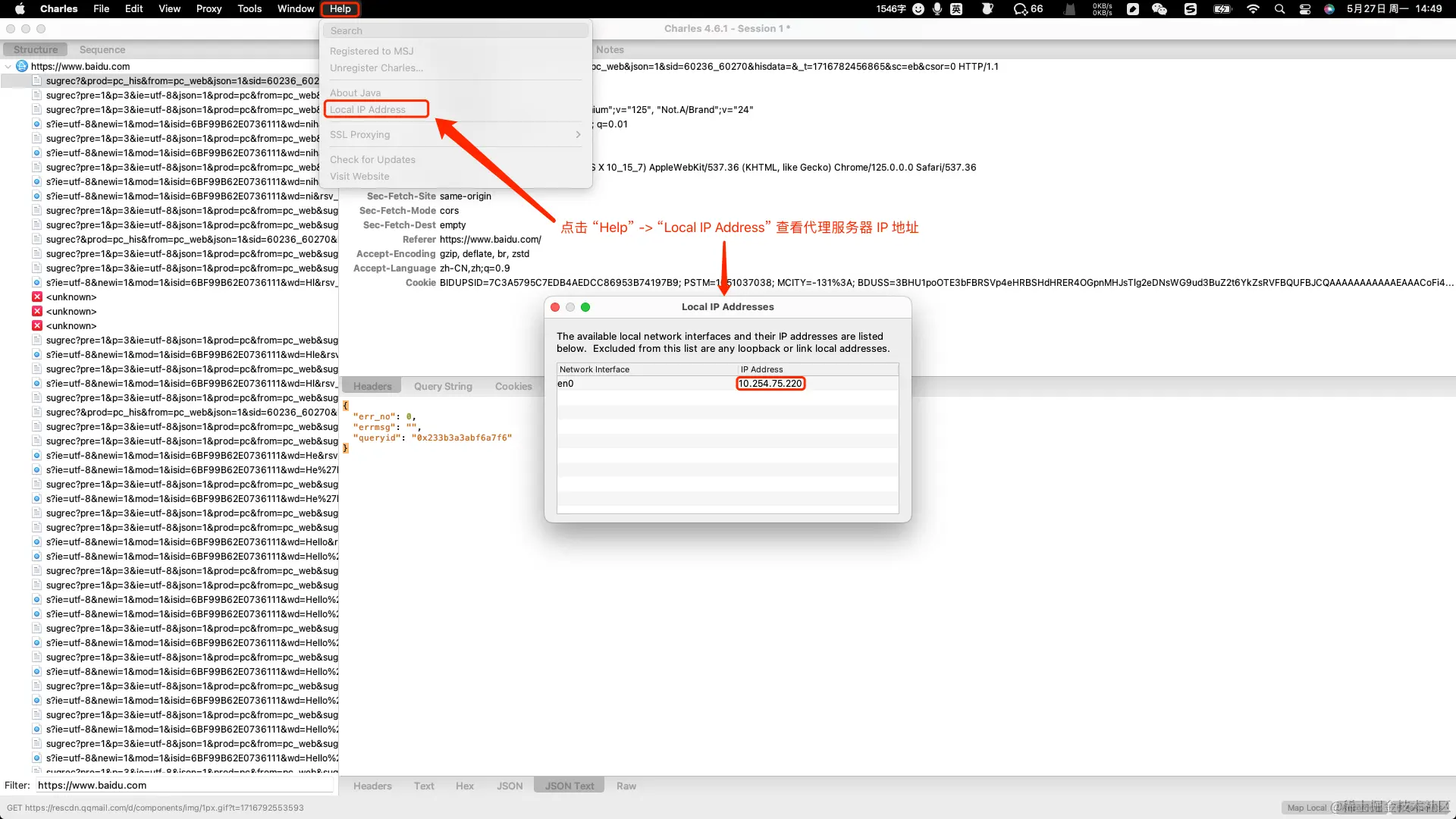
Task: Open the File menu
Action: (x=101, y=9)
